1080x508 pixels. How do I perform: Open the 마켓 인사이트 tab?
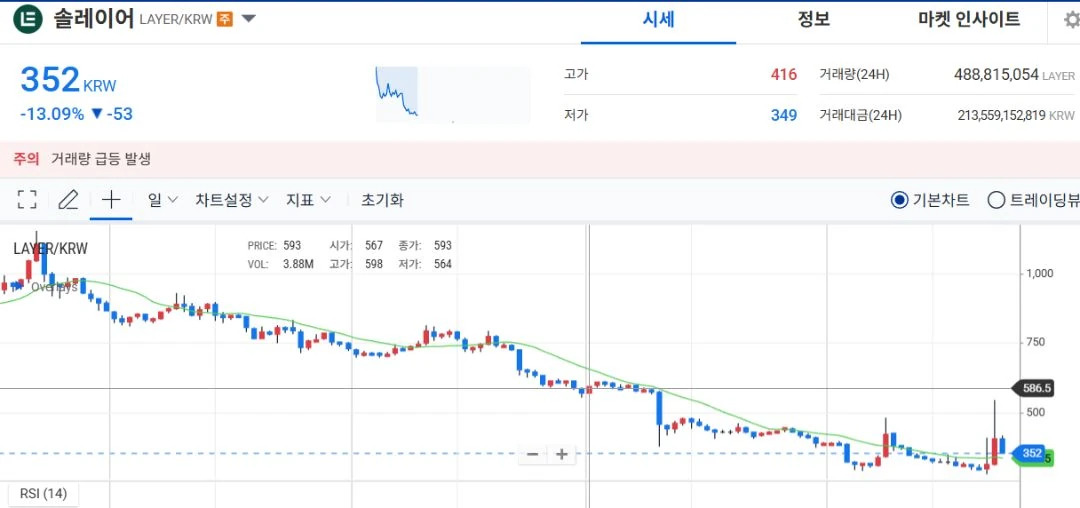[x=969, y=20]
